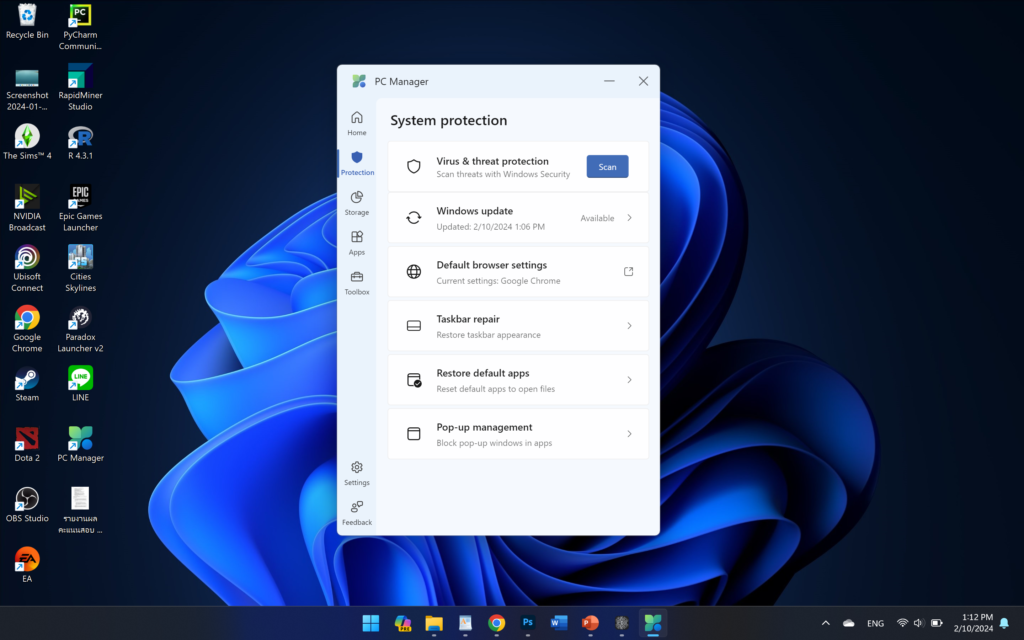Select the R 4.3.1 desktop shortcut

pyautogui.click(x=80, y=142)
